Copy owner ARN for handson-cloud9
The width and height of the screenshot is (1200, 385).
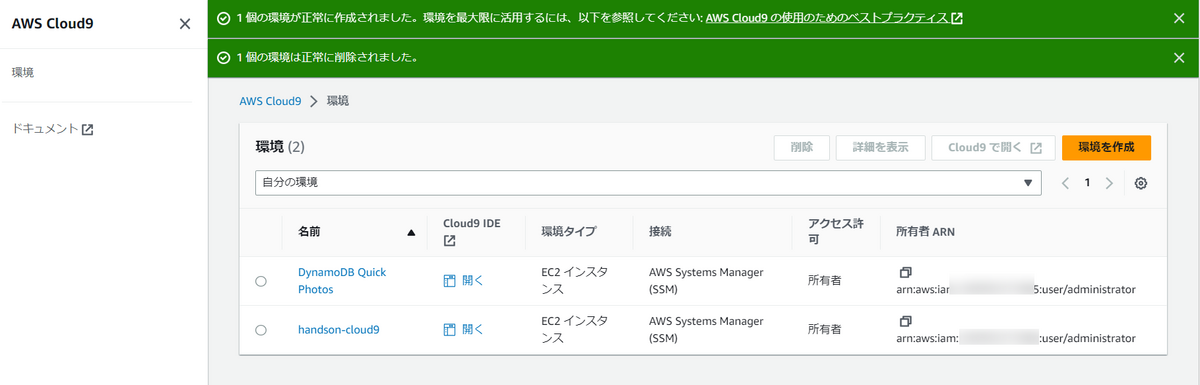(x=905, y=321)
